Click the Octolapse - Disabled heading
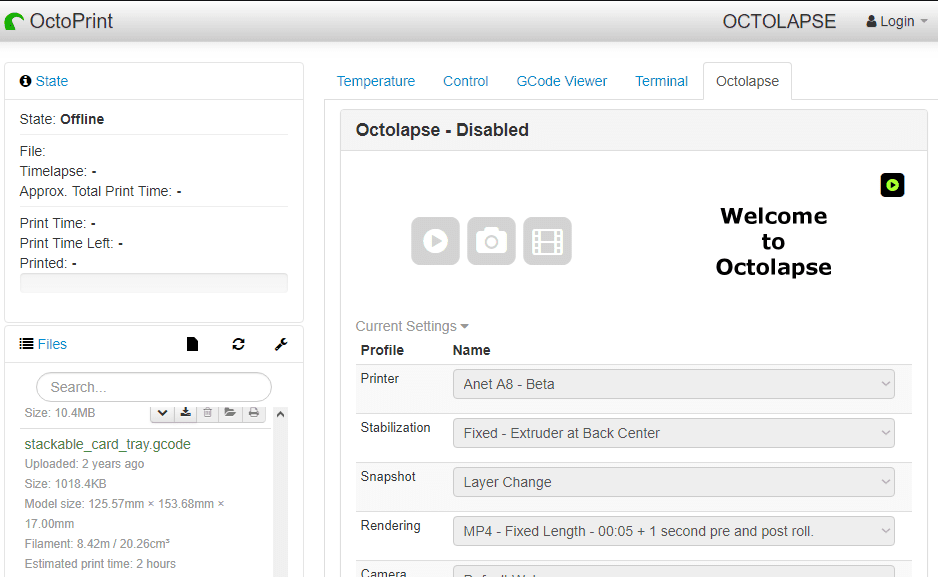 [x=442, y=130]
